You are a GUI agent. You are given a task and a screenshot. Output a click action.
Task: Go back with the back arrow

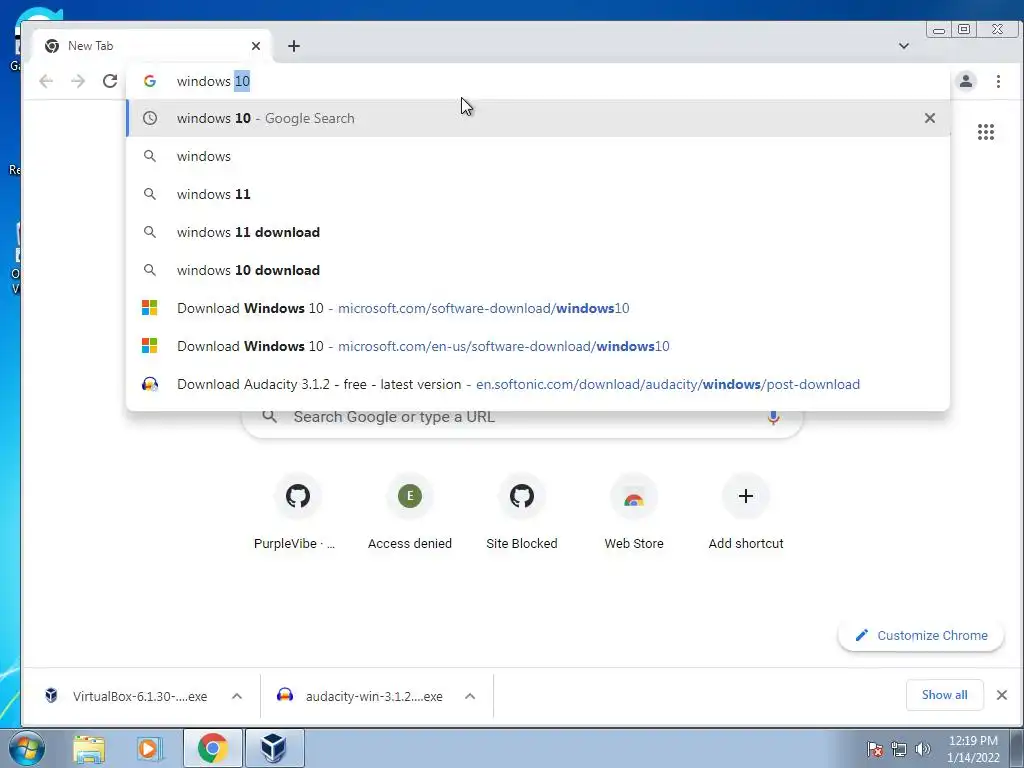click(x=46, y=81)
